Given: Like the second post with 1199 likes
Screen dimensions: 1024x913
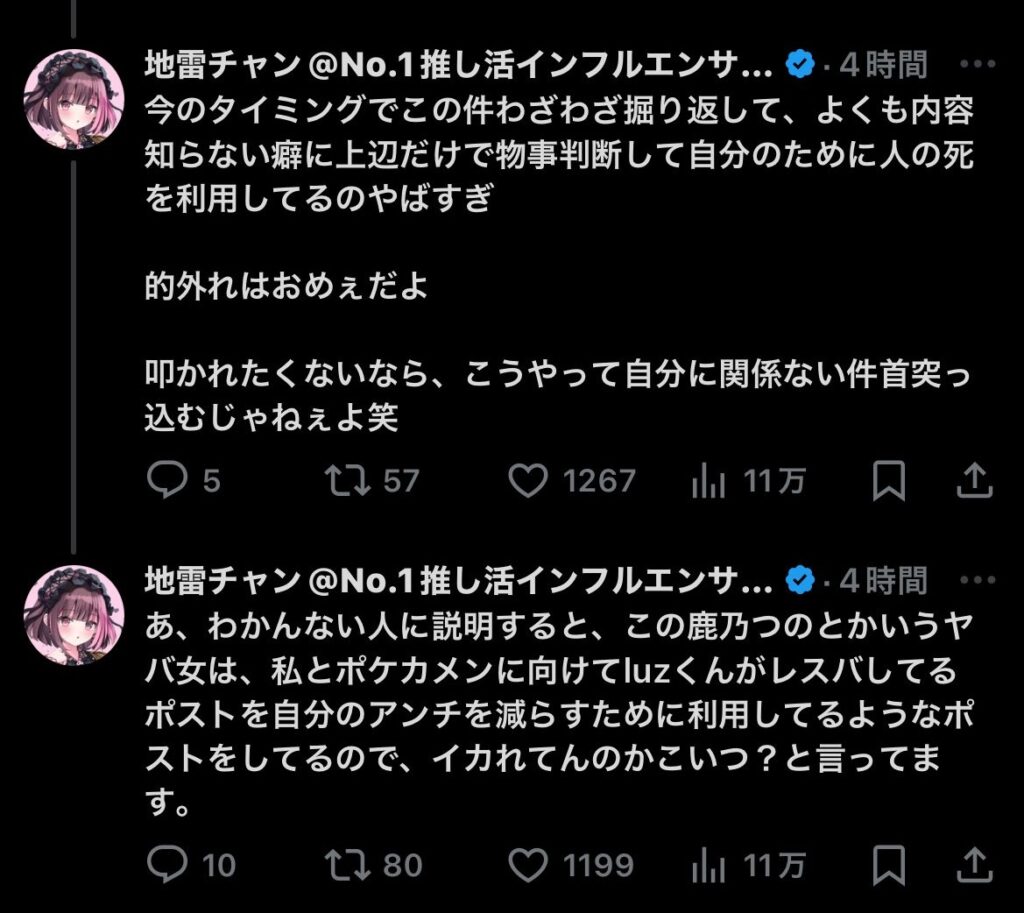Looking at the screenshot, I should (x=528, y=864).
